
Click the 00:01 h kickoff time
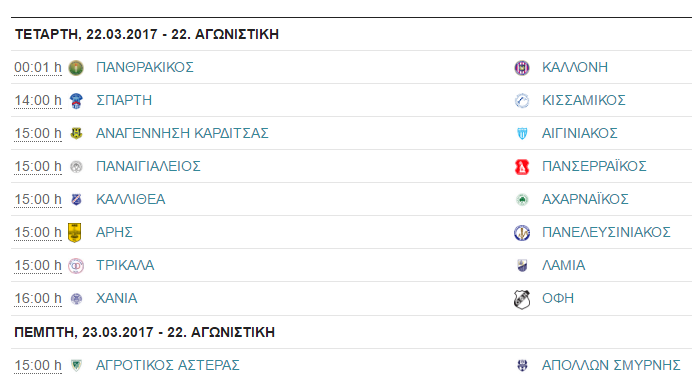(38, 68)
